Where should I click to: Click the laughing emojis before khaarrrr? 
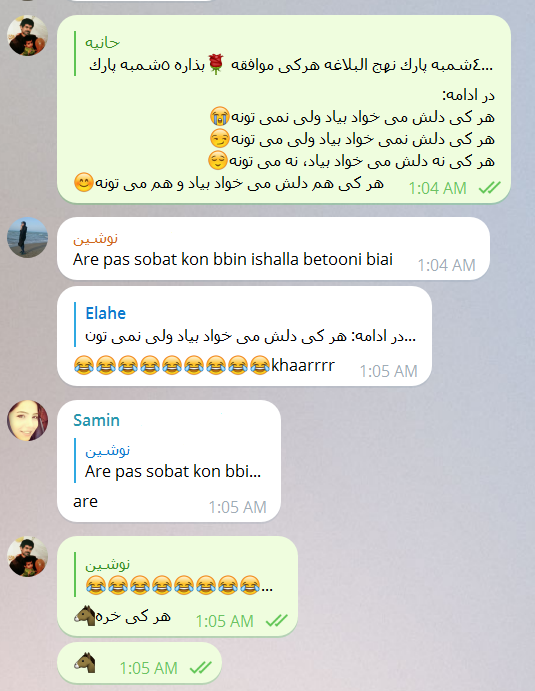pos(172,365)
